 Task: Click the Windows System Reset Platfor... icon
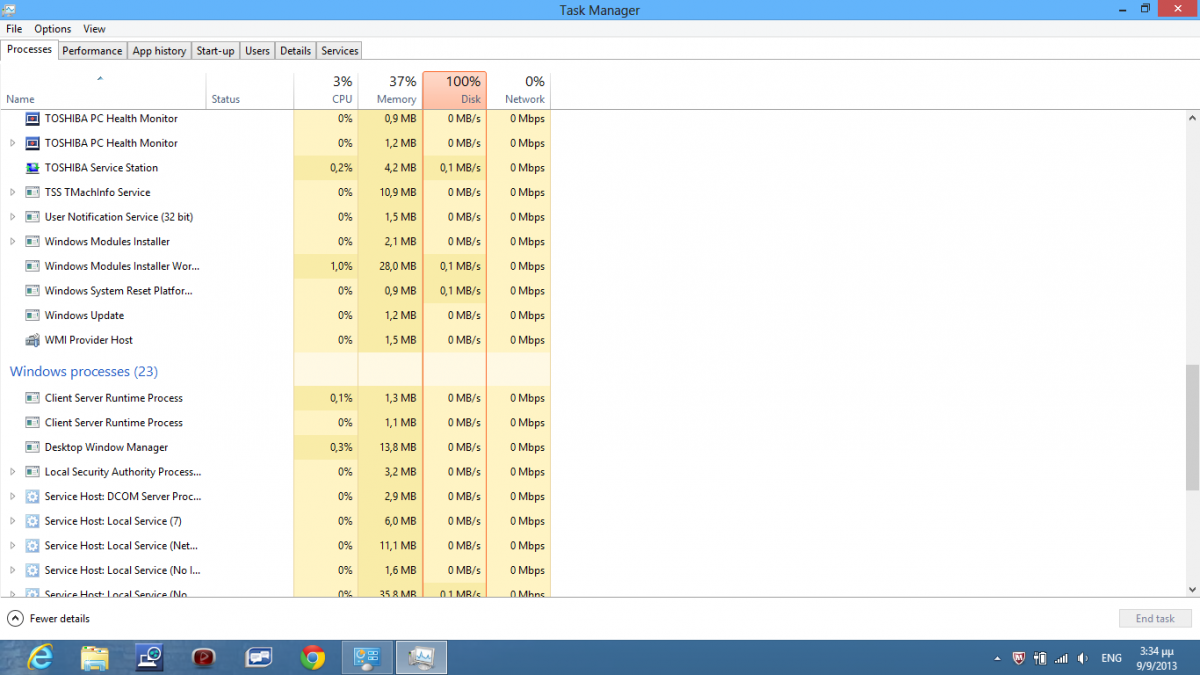[x=32, y=291]
